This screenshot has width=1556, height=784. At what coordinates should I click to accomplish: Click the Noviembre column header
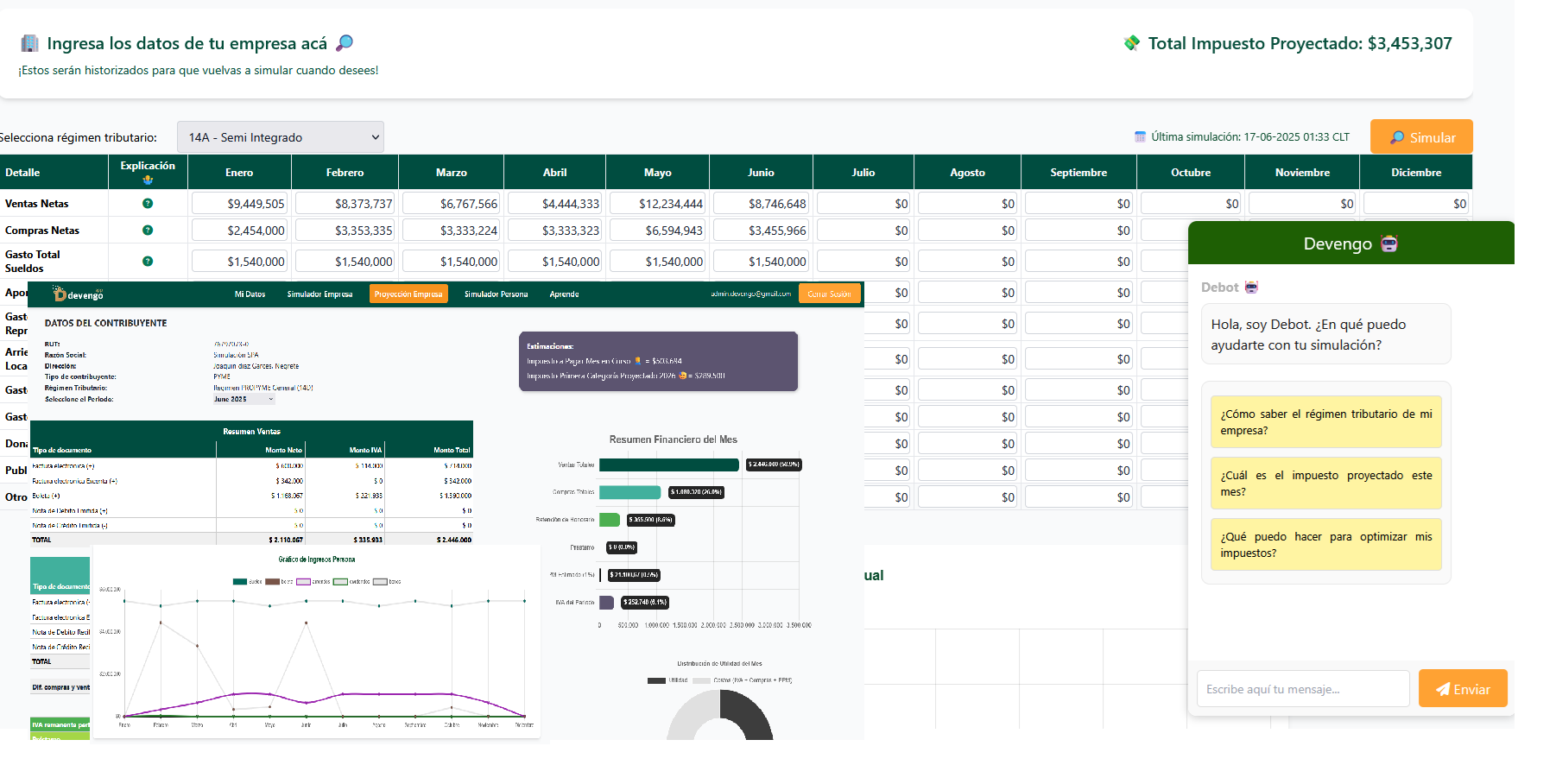click(1302, 173)
